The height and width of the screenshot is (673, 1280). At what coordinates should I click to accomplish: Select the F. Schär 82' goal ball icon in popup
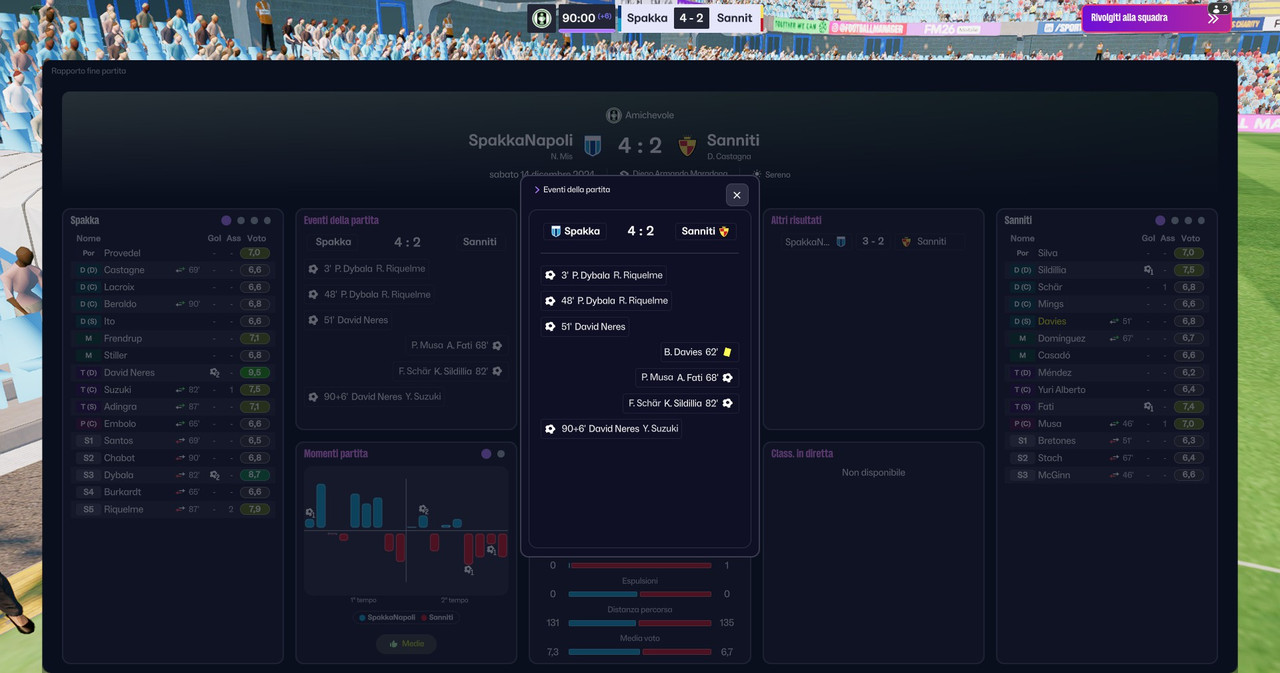727,403
